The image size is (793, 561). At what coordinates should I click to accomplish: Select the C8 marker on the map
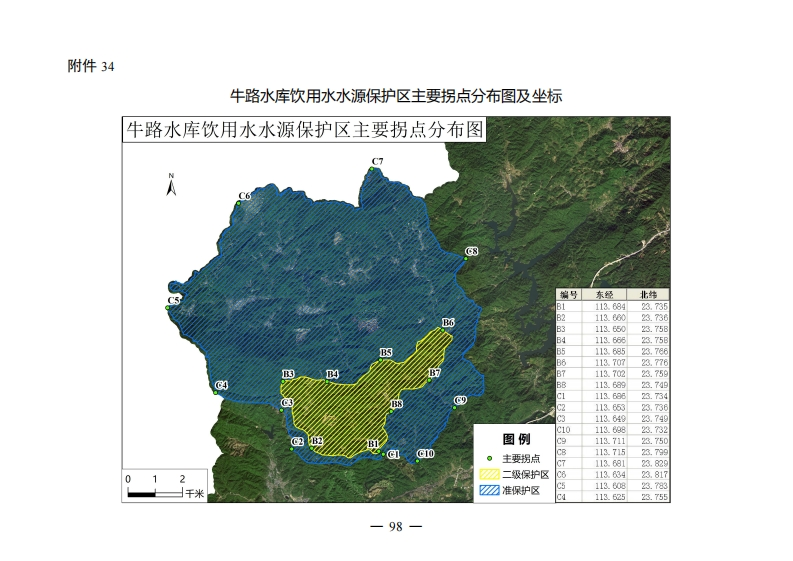pos(465,259)
